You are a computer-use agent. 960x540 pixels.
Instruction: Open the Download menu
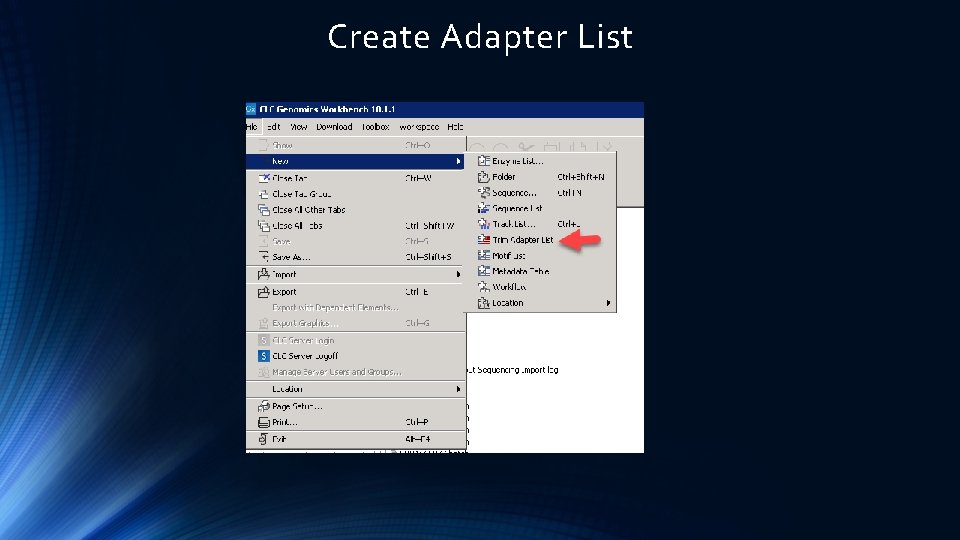click(x=334, y=127)
